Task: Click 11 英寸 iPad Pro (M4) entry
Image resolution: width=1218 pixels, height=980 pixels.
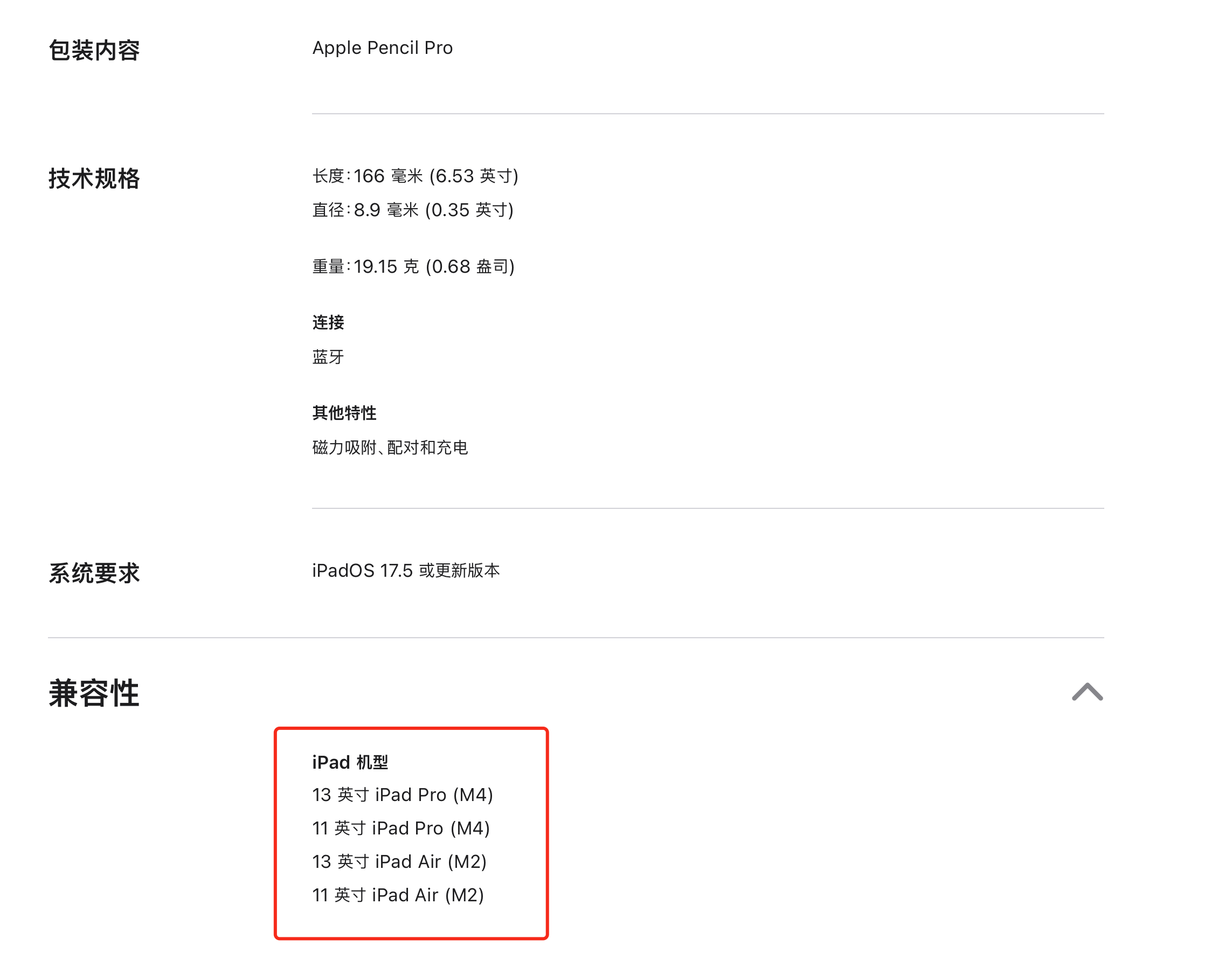Action: (x=400, y=829)
